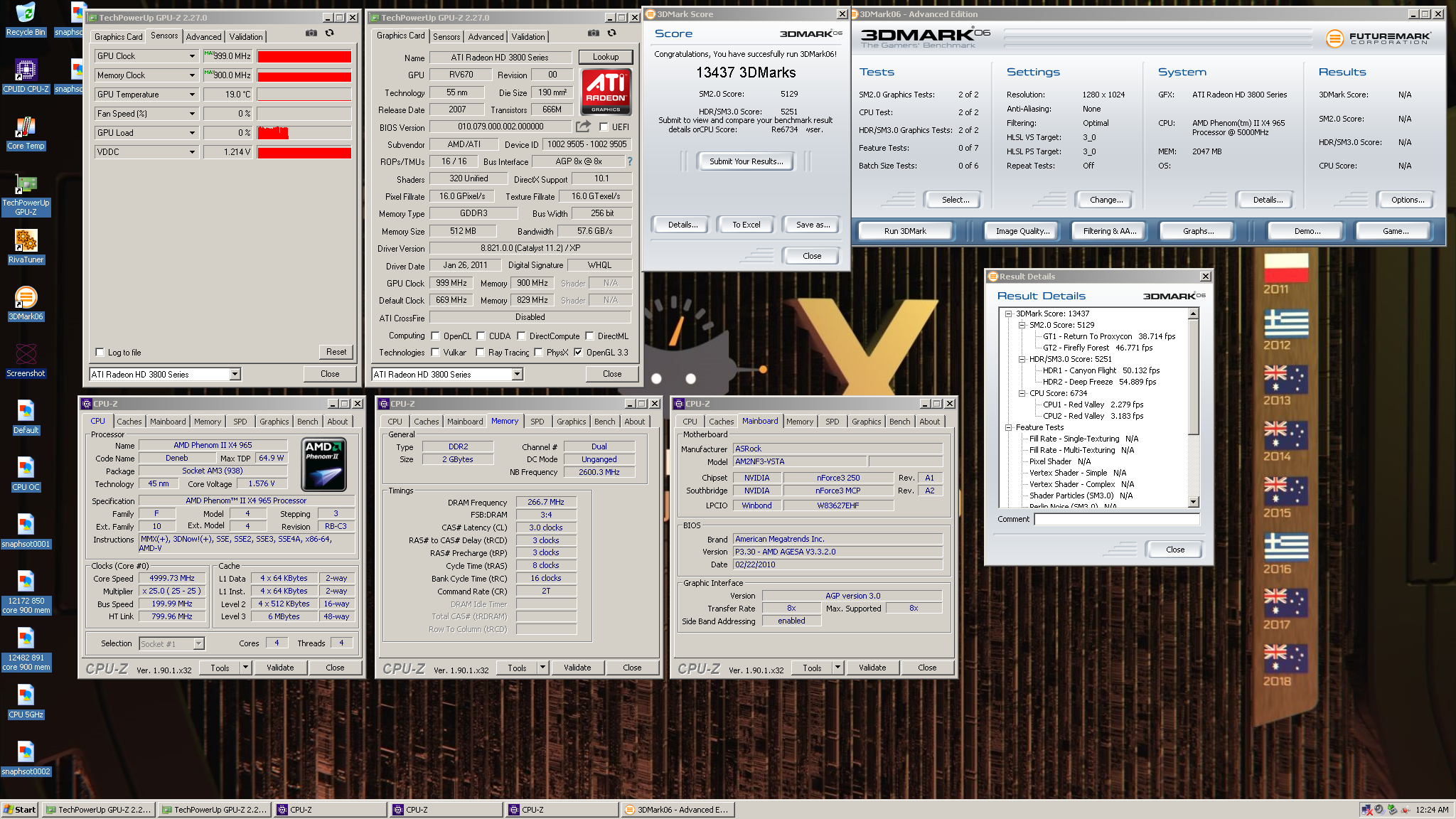Click the Bus Interface question mark icon

coord(629,161)
